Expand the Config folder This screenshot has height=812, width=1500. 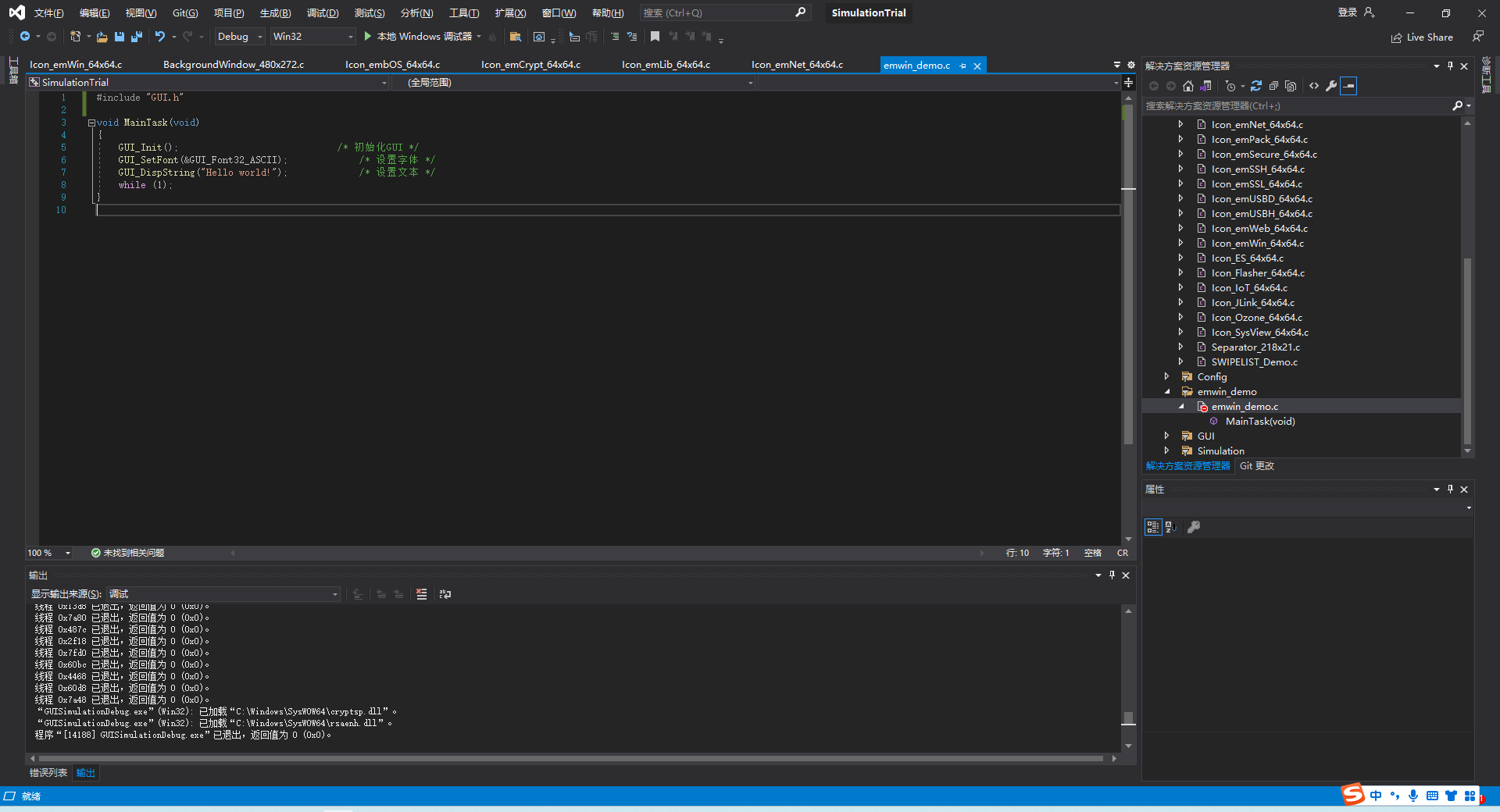point(1166,376)
